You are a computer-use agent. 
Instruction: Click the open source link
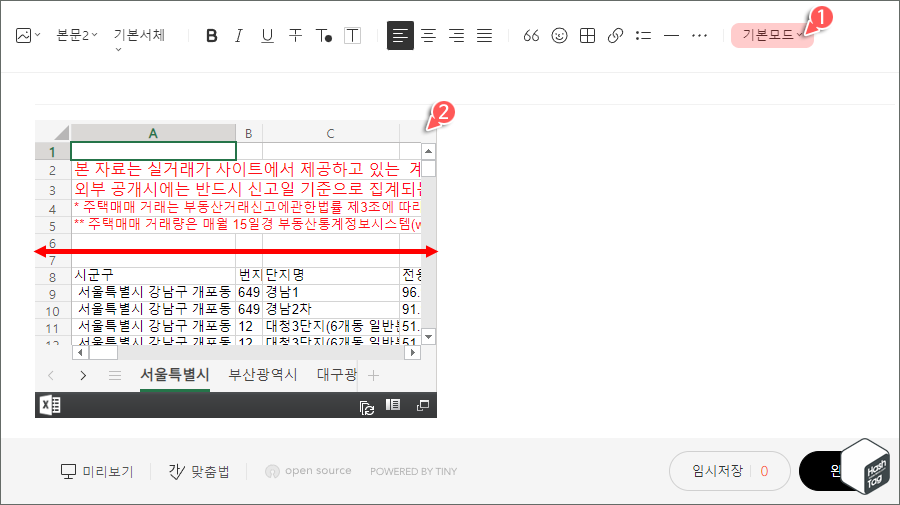click(x=308, y=471)
